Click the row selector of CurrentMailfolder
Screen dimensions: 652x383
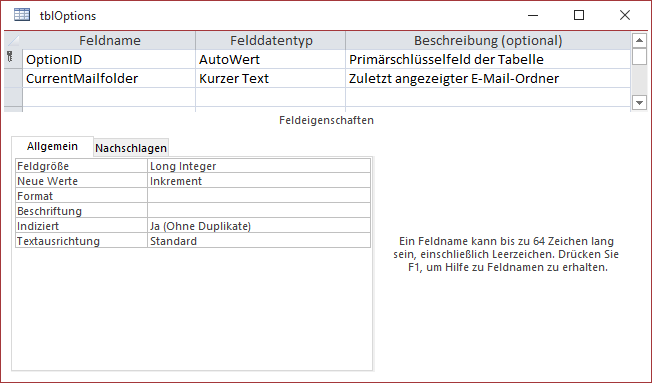coord(13,79)
